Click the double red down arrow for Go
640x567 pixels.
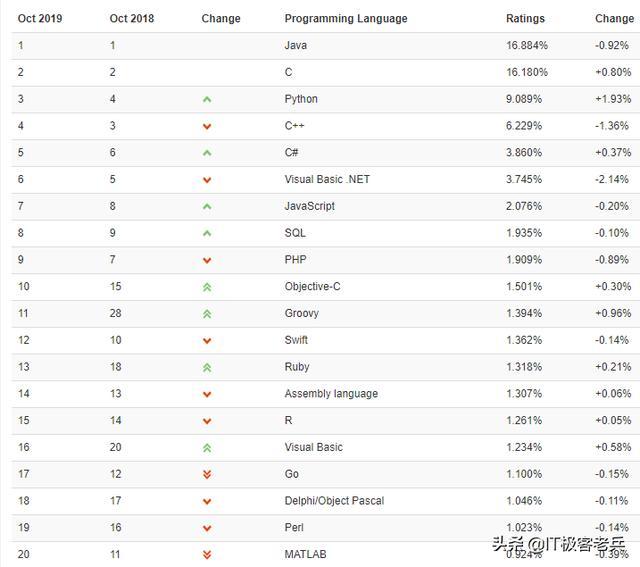(207, 474)
